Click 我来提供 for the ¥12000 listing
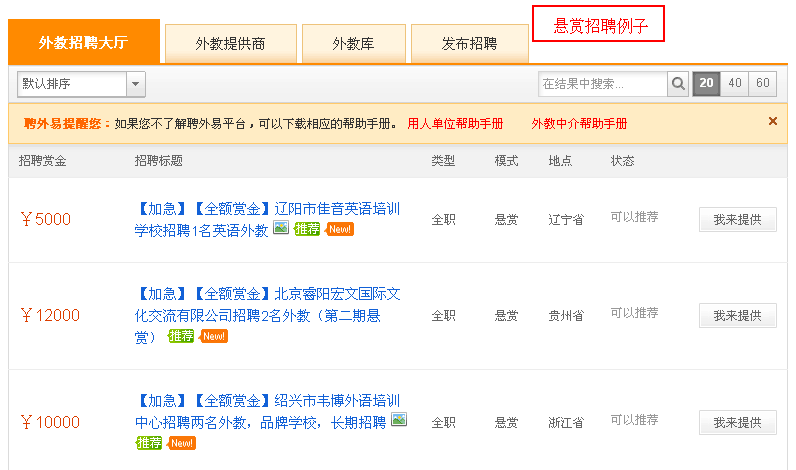 tap(737, 315)
